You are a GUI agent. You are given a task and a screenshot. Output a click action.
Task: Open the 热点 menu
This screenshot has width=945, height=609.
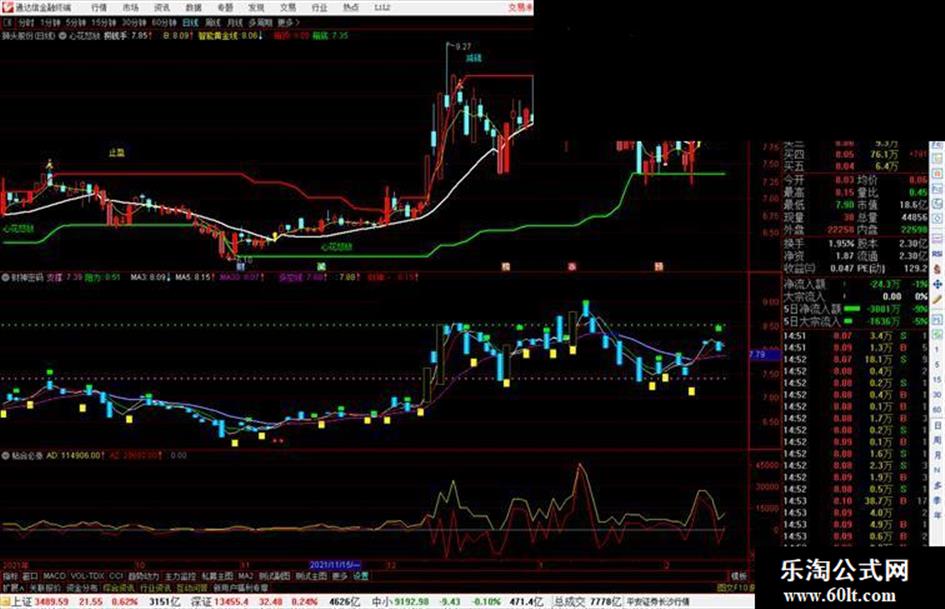(x=351, y=7)
